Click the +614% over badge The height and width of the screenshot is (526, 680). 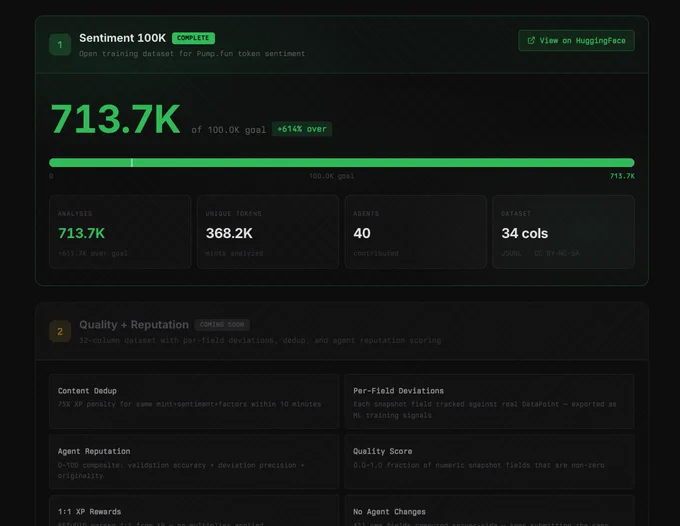point(302,129)
